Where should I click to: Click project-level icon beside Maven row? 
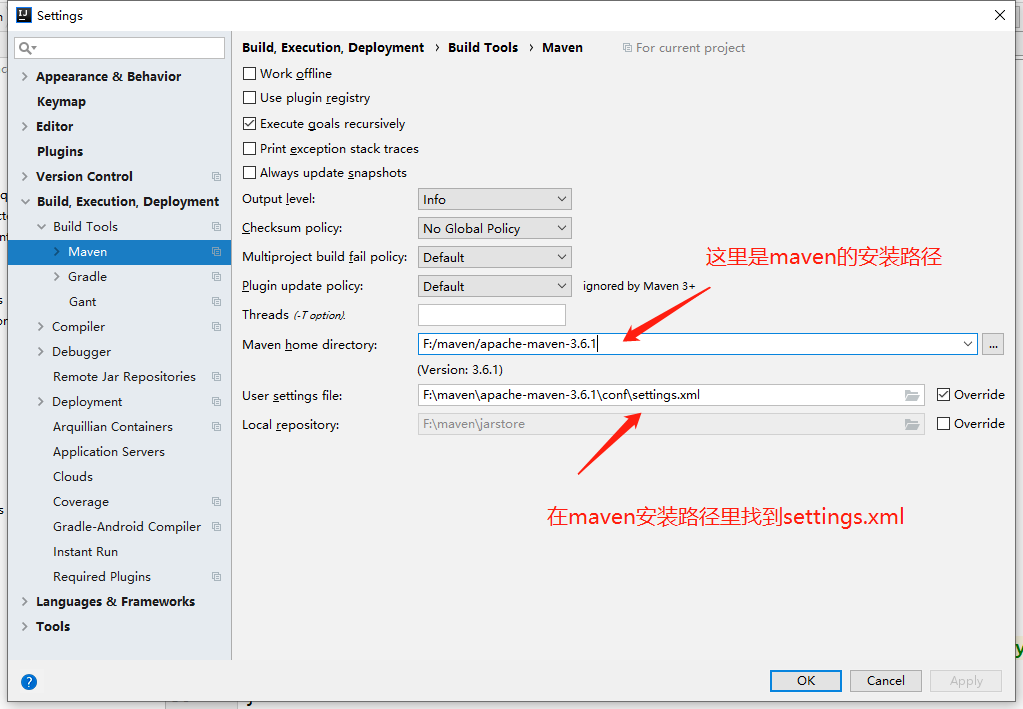217,252
